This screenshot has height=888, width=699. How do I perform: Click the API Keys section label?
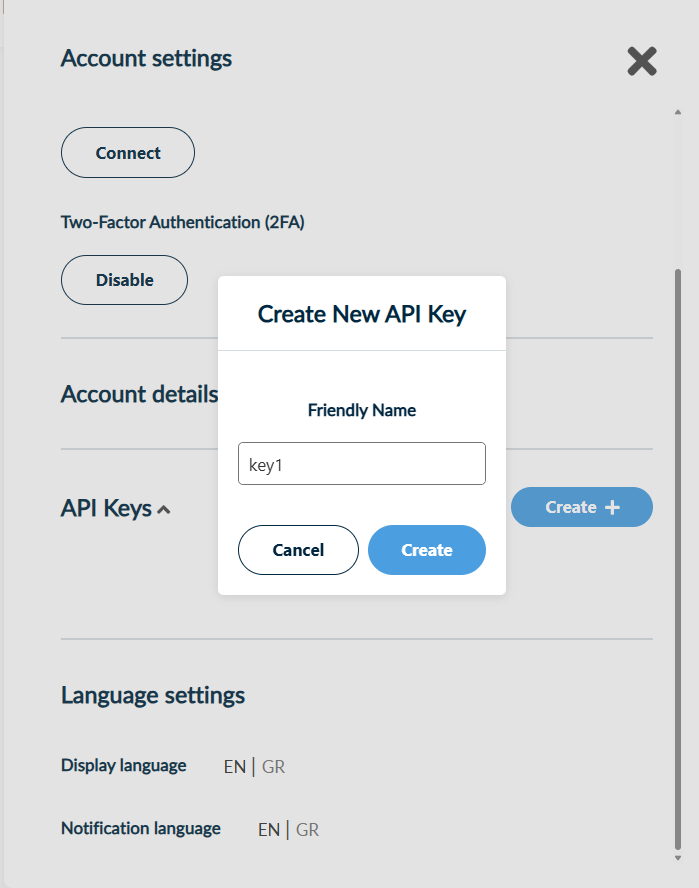(106, 508)
